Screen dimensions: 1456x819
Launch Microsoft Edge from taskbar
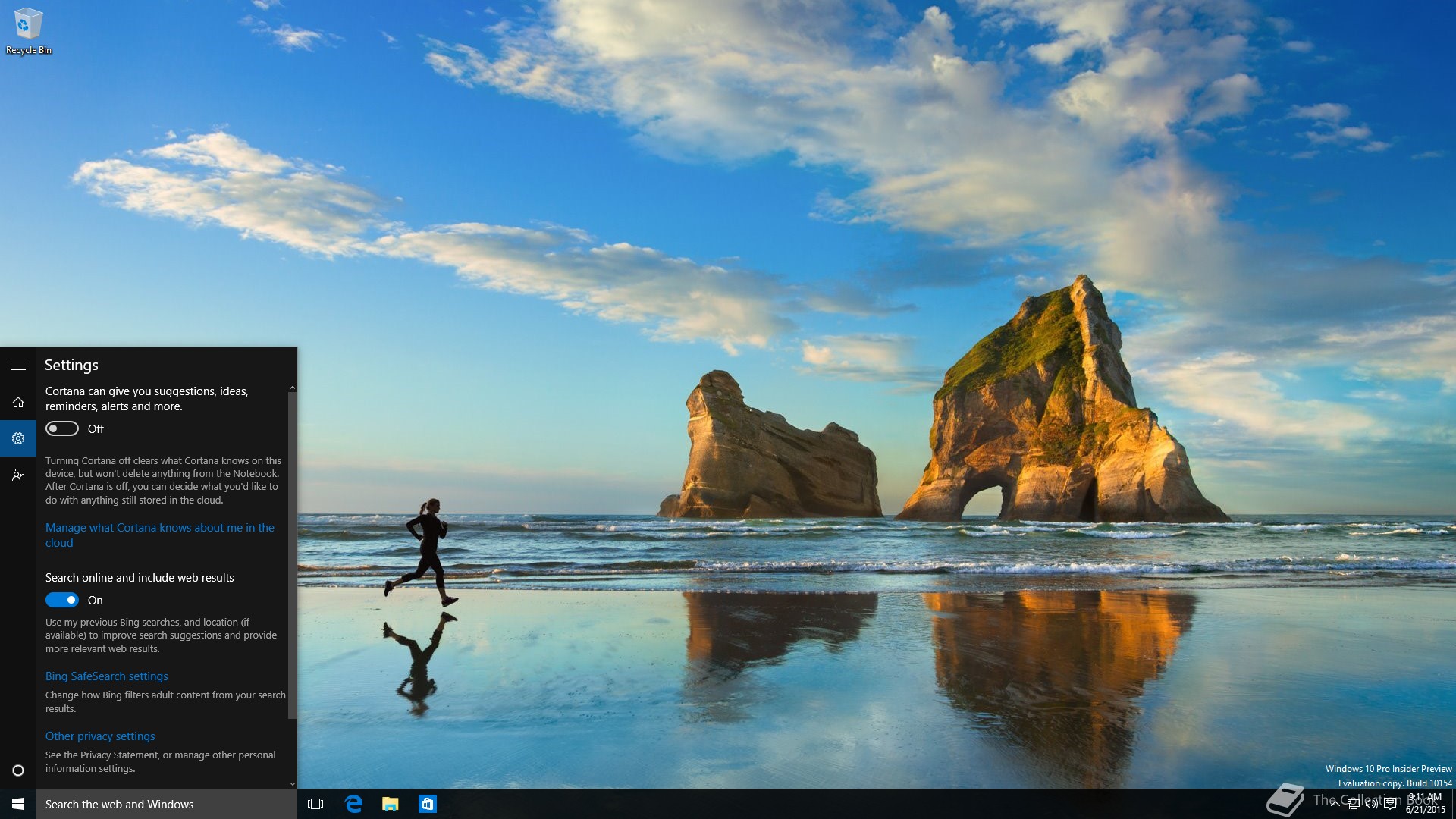point(353,804)
